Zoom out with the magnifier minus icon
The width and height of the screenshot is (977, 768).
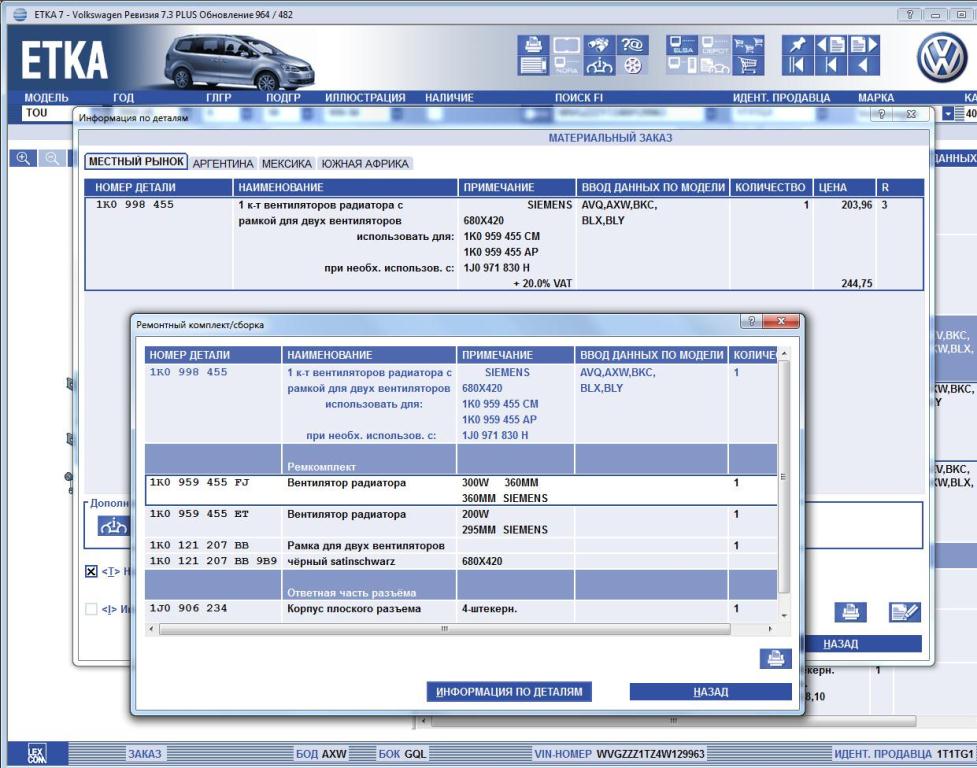(52, 159)
